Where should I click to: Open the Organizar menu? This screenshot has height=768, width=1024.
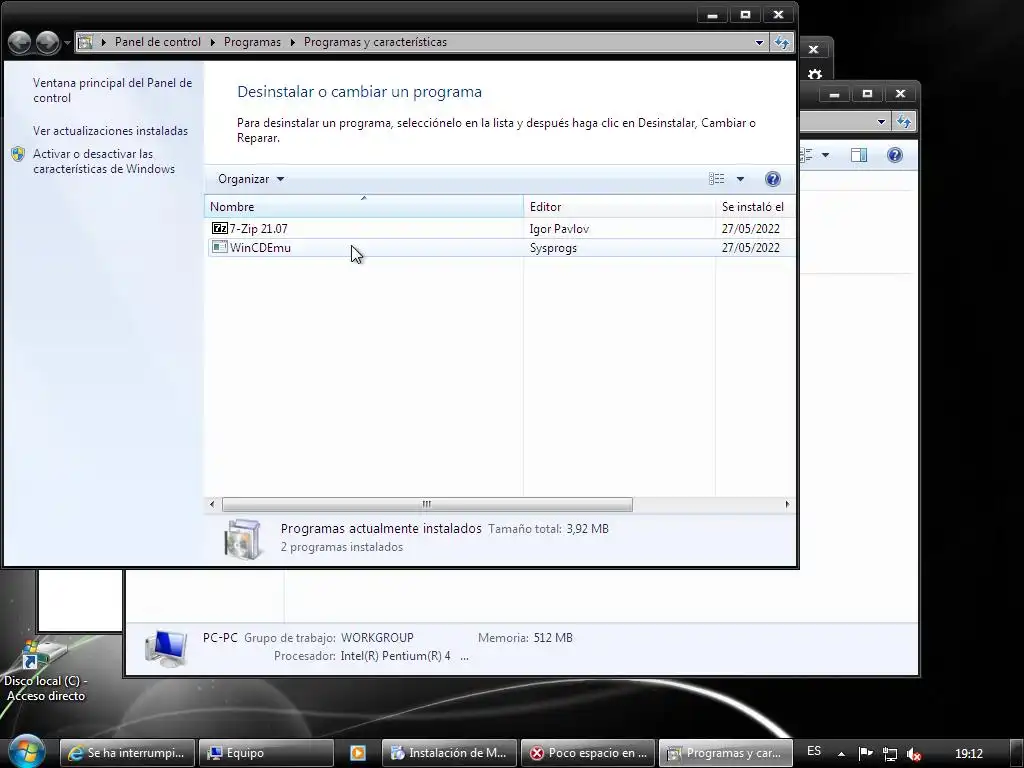251,179
